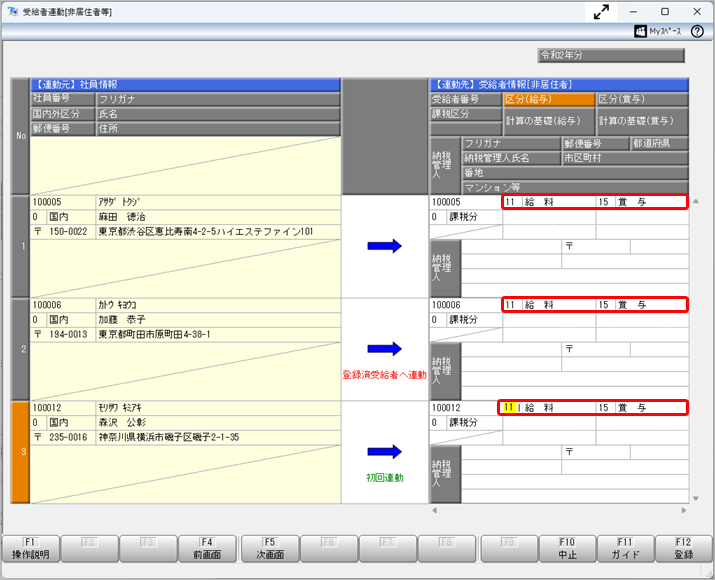Click bonus code 15 for recipient 100012
715x580 pixels.
pyautogui.click(x=604, y=408)
